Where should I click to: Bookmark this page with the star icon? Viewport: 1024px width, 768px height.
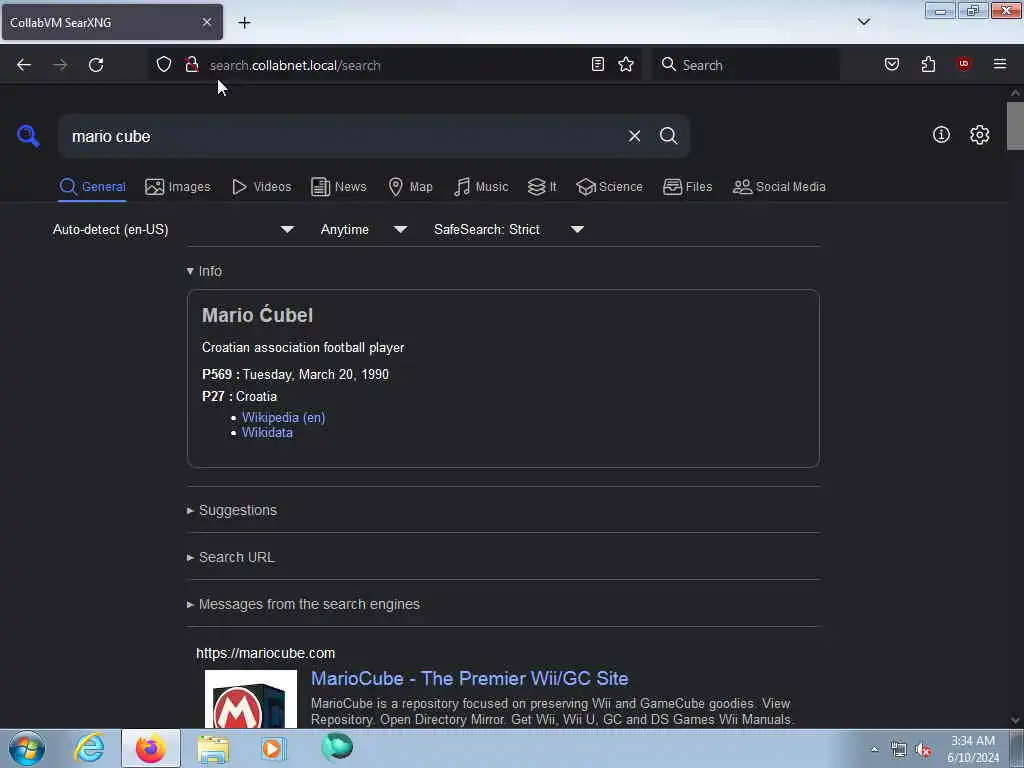[x=626, y=64]
